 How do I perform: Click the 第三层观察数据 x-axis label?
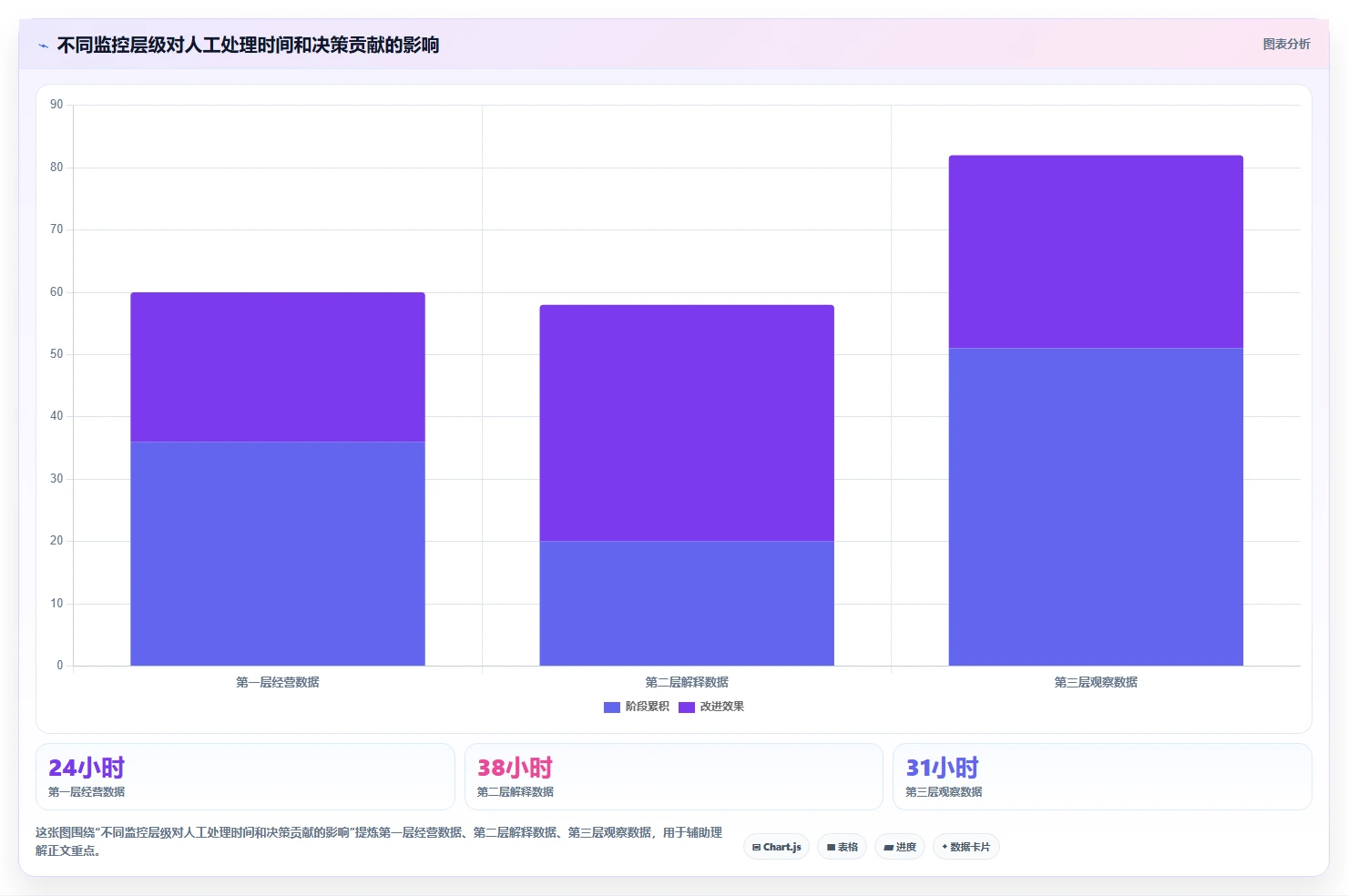pos(1096,682)
